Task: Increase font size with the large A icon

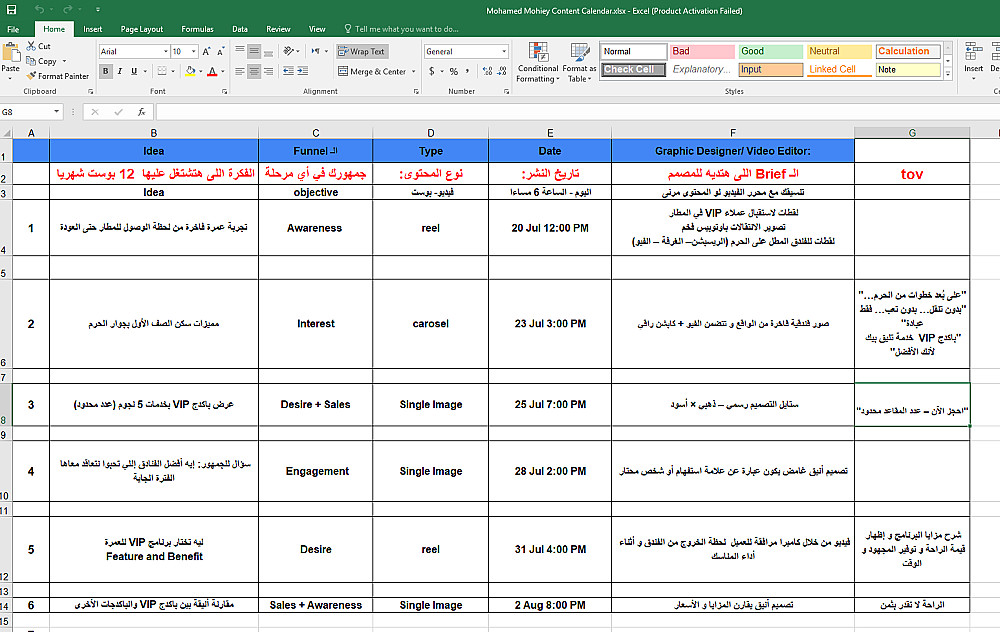Action: pos(206,52)
